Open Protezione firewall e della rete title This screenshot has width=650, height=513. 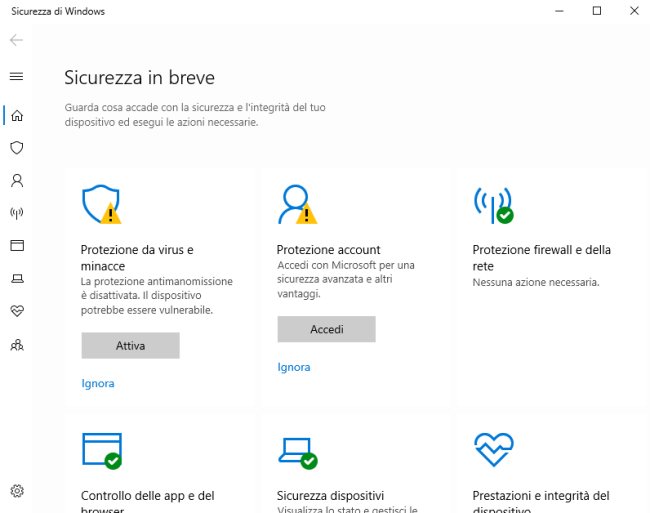[x=541, y=258]
